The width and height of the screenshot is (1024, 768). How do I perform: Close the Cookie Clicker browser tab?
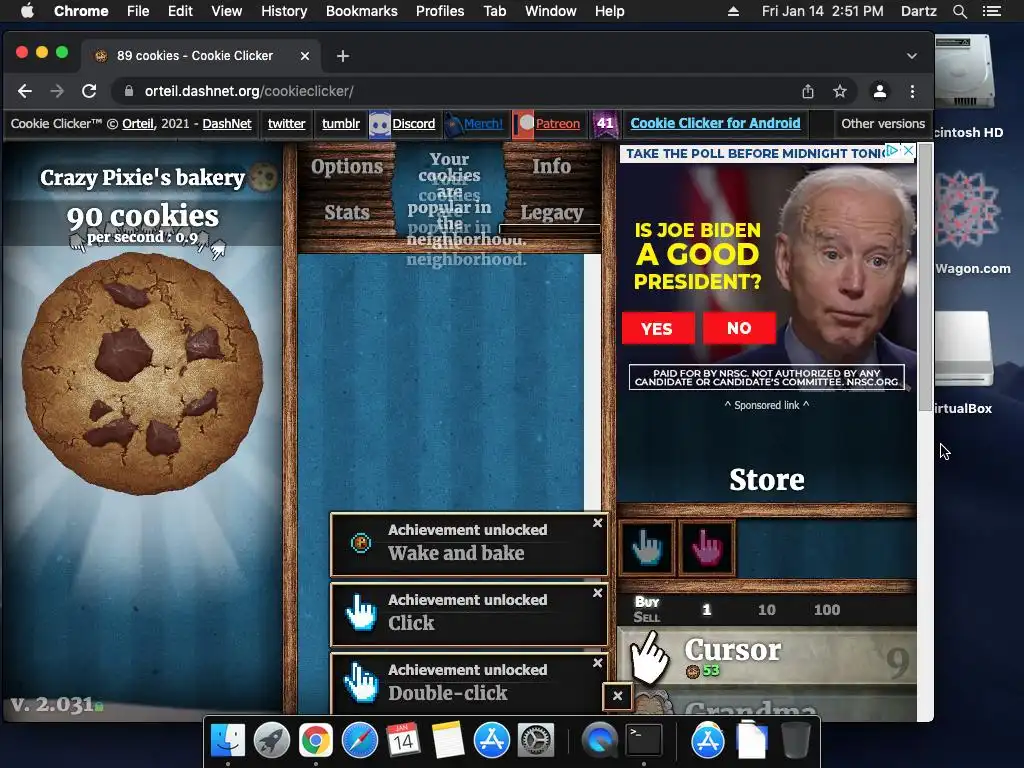coord(304,56)
